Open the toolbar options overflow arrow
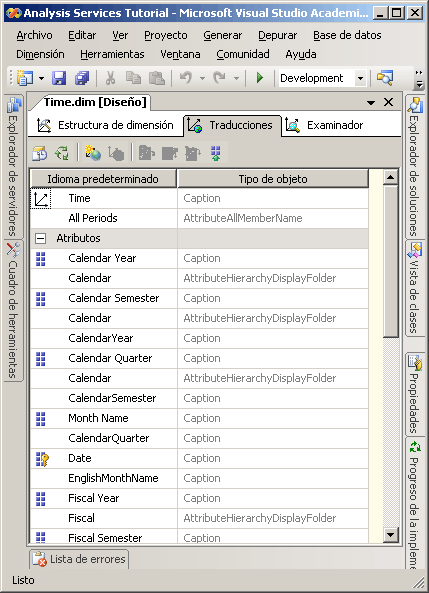 point(419,79)
